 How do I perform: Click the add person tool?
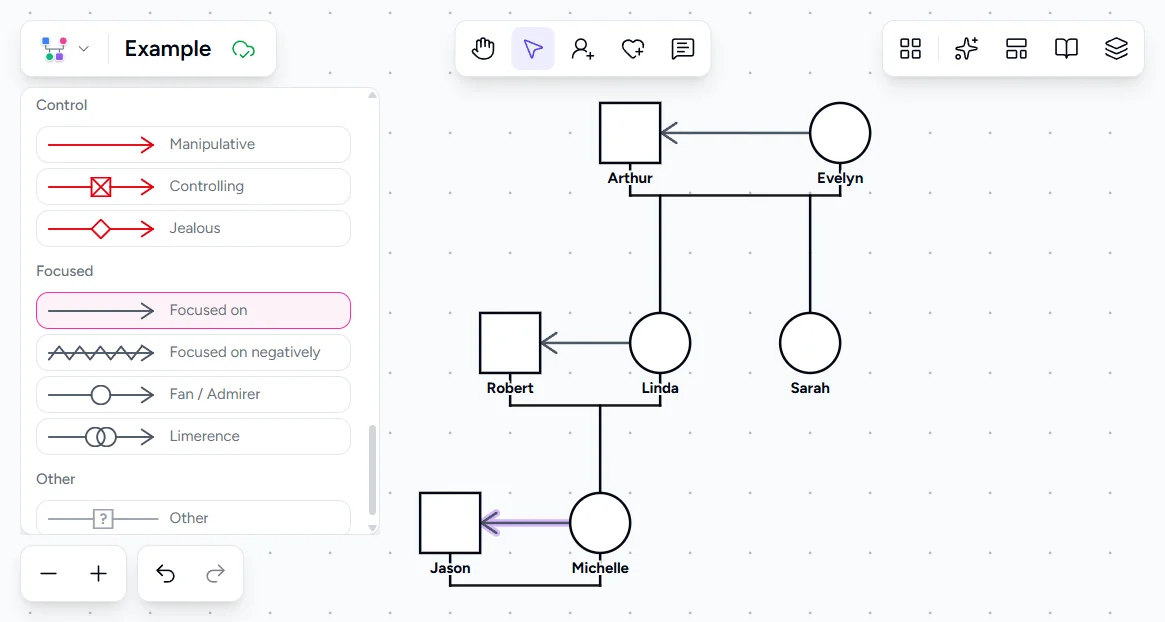582,49
